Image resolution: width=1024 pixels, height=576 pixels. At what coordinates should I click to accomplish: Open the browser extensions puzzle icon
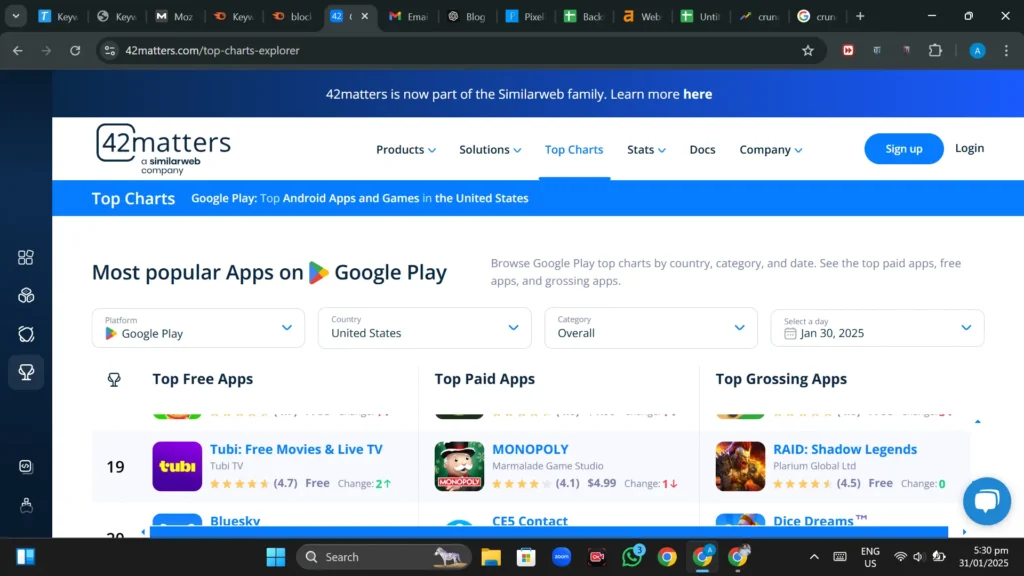[x=935, y=50]
